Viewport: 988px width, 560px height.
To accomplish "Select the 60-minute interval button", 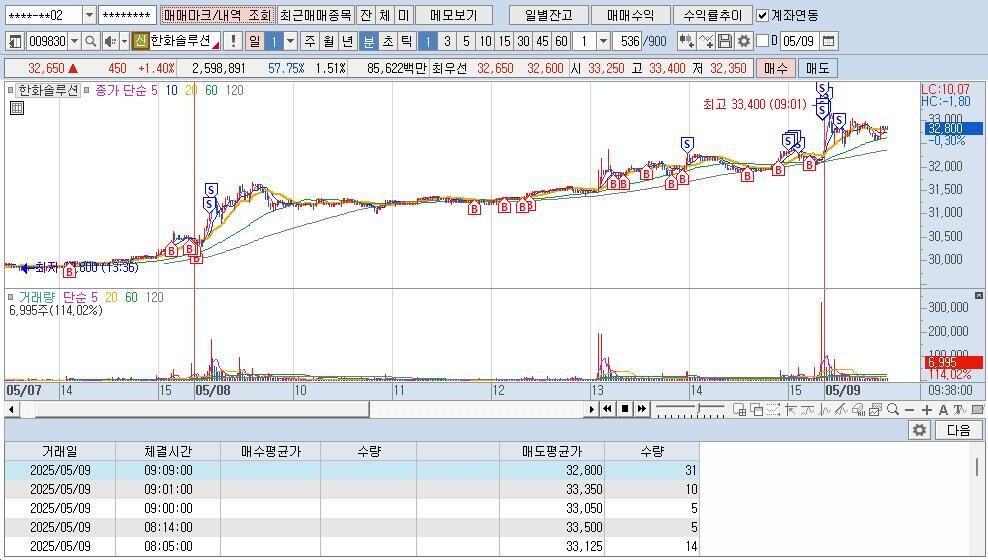I will point(561,41).
